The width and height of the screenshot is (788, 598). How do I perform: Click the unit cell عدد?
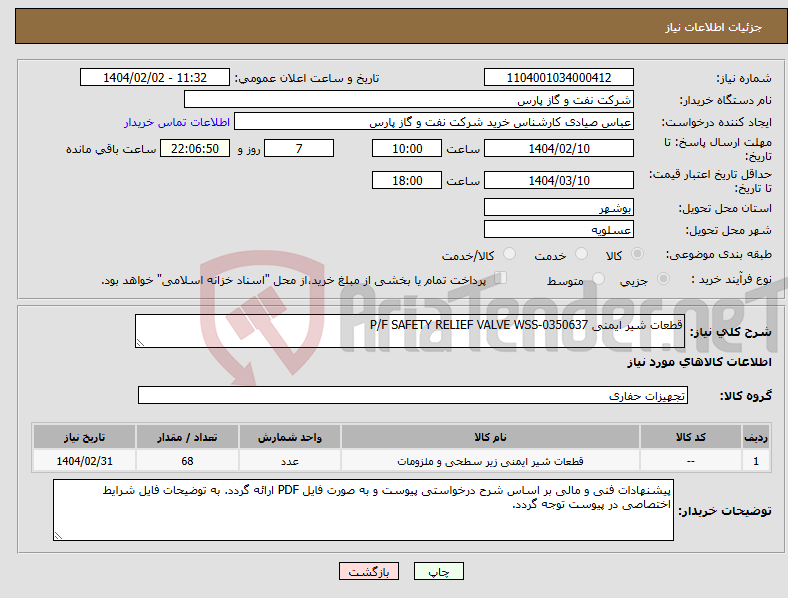coord(290,461)
